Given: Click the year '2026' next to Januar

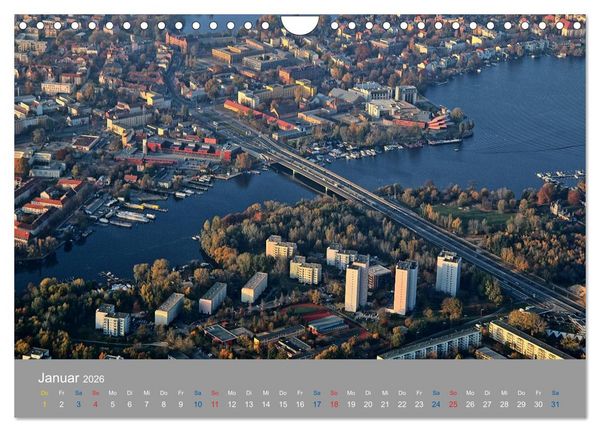Looking at the screenshot, I should pos(94,379).
